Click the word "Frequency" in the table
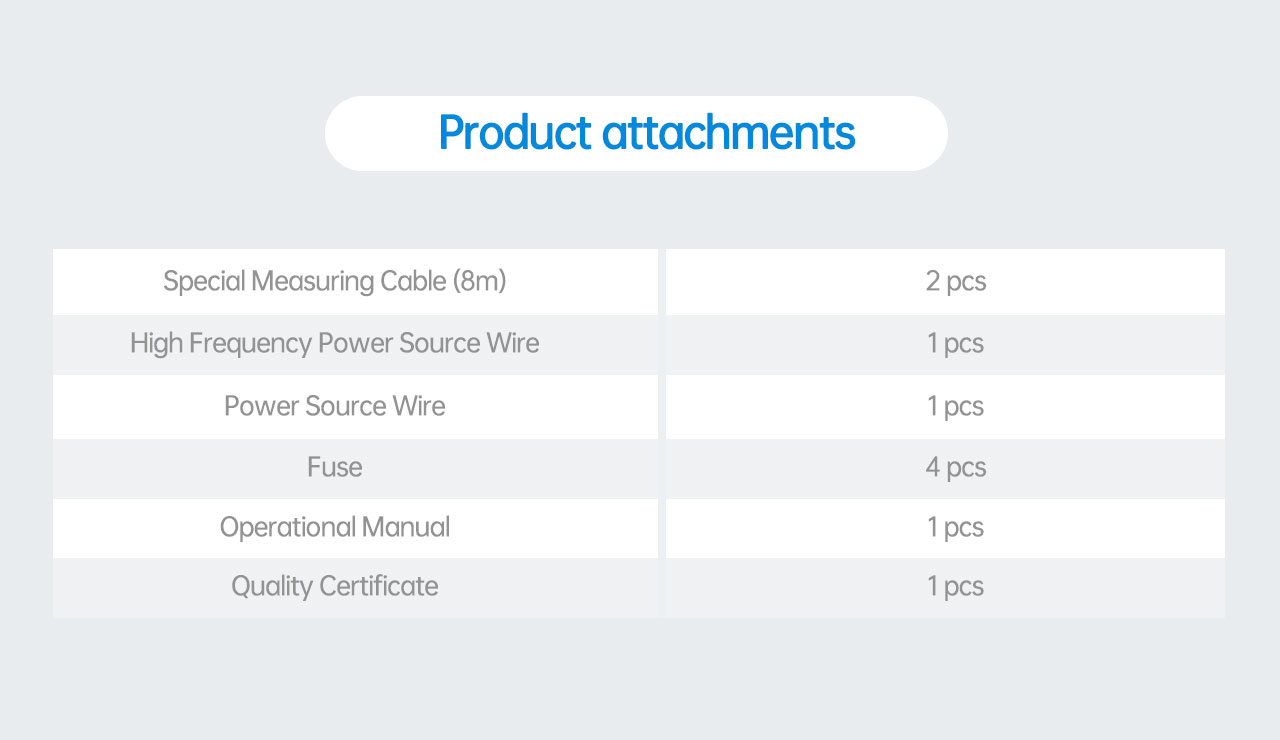 point(249,344)
